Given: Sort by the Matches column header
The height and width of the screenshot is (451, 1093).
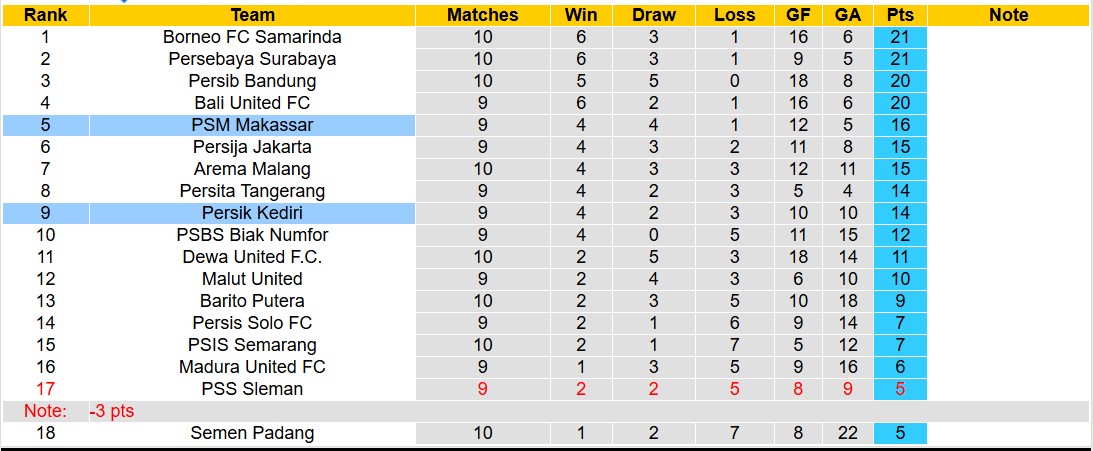Looking at the screenshot, I should tap(482, 15).
